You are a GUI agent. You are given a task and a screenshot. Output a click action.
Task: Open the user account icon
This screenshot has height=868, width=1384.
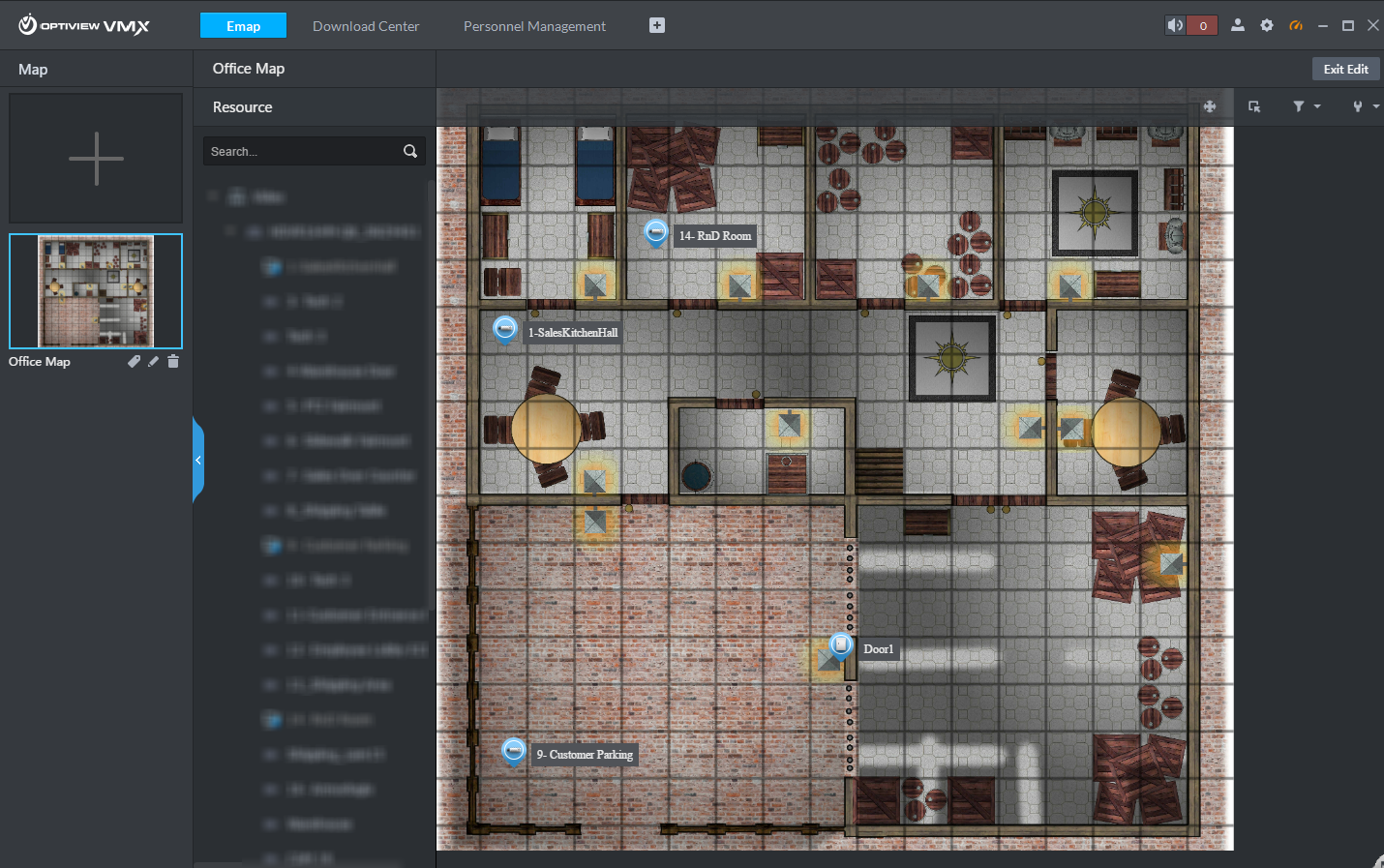click(1237, 26)
